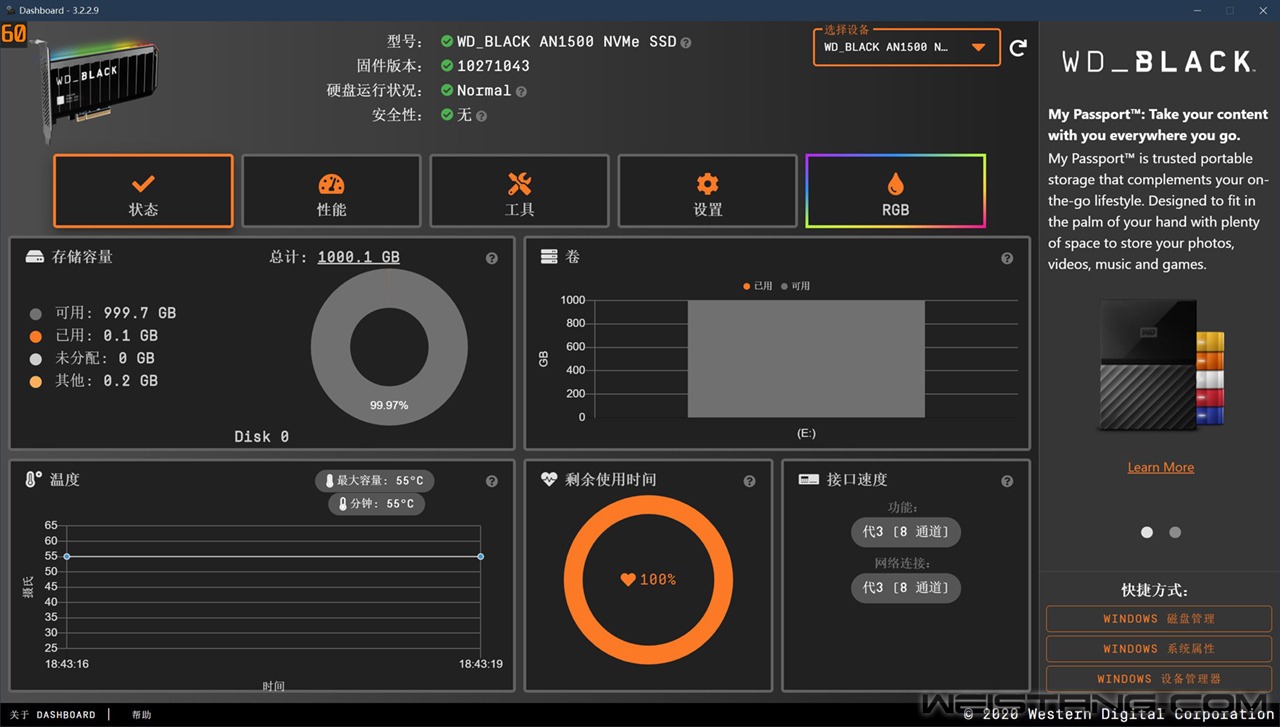Screen dimensions: 1280x727
Task: Click the firmware version 10271043
Action: (493, 66)
